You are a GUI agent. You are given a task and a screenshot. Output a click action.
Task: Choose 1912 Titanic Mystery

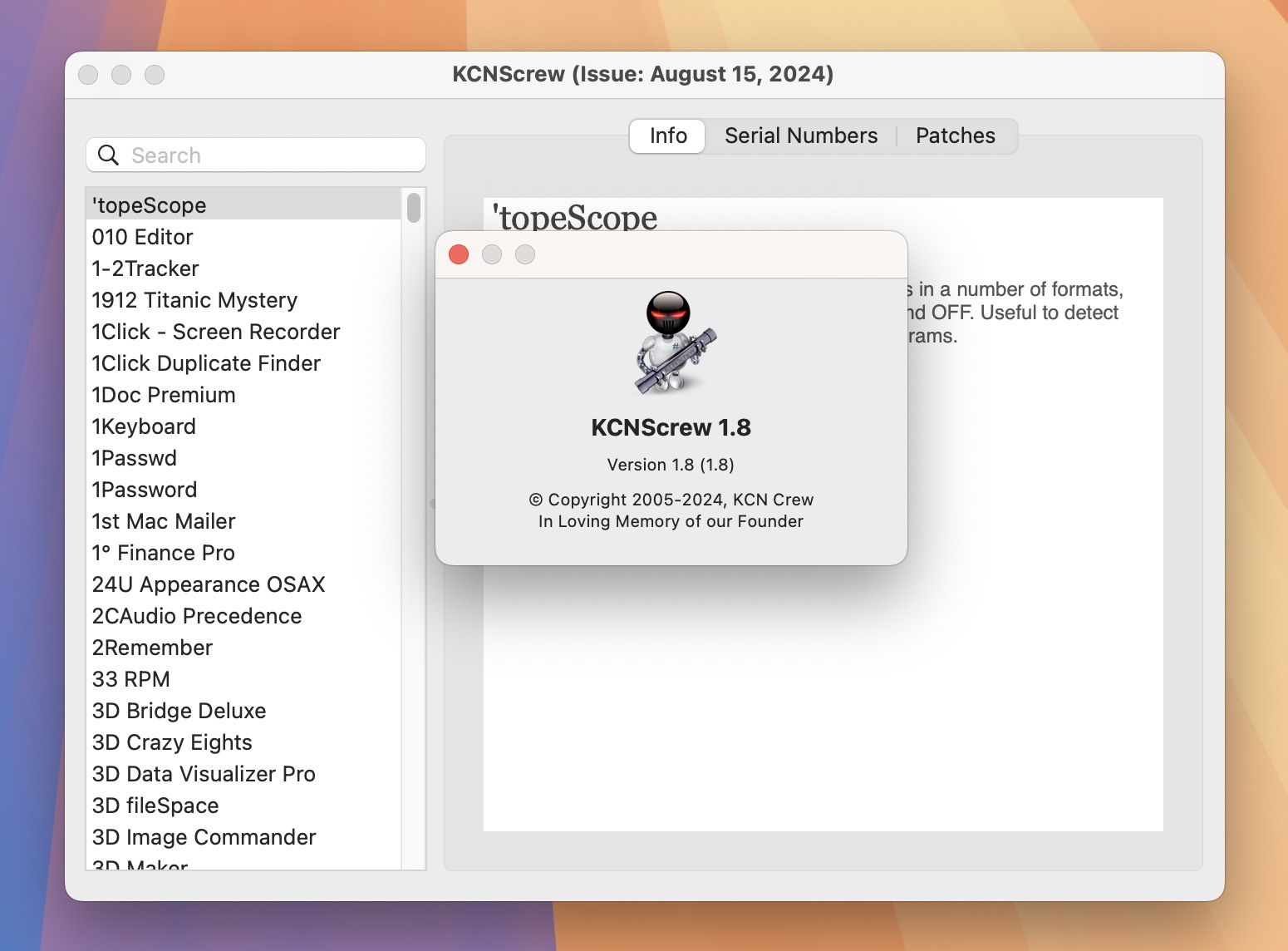pyautogui.click(x=243, y=300)
